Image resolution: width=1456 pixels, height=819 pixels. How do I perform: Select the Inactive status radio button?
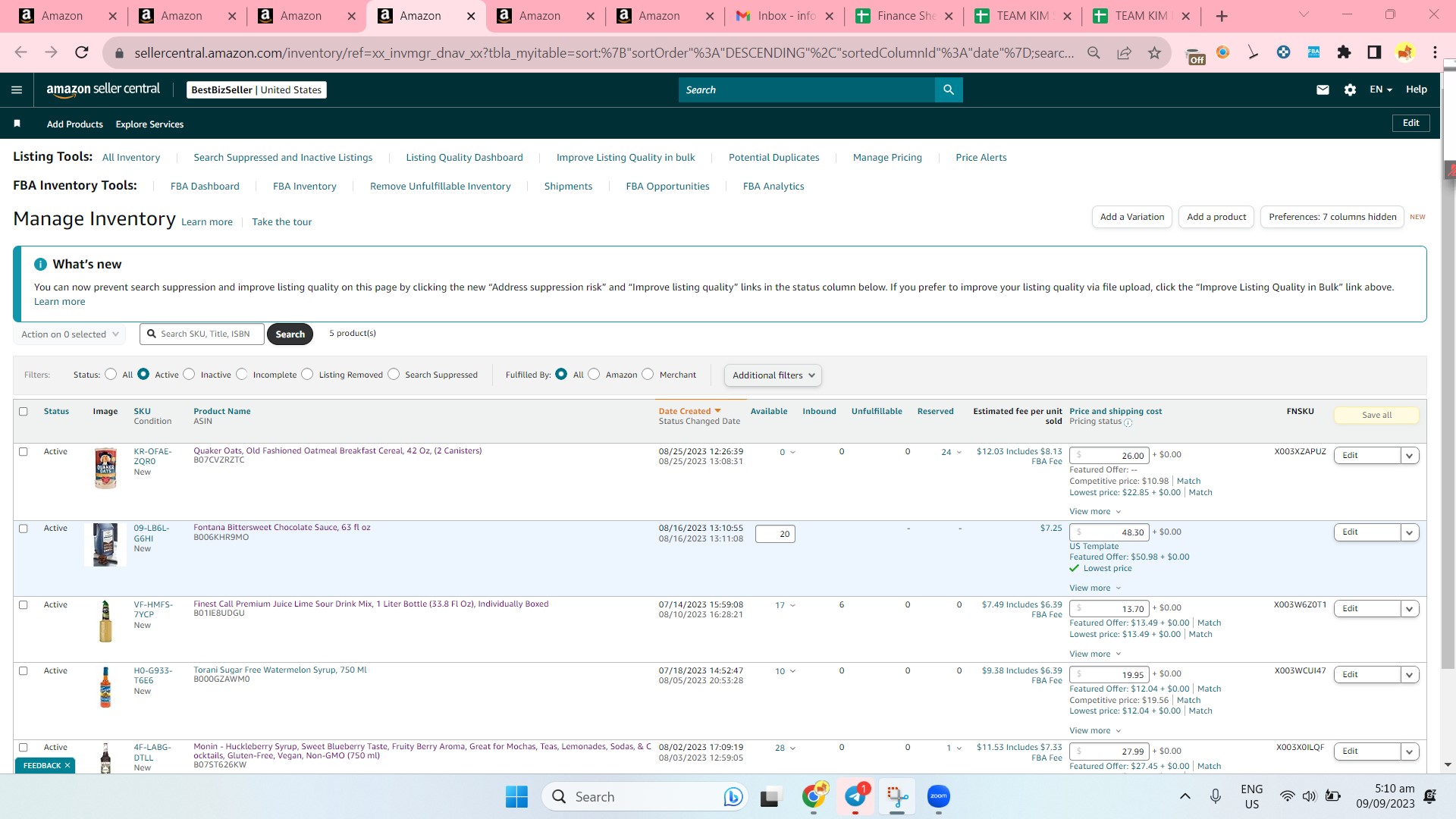(190, 374)
